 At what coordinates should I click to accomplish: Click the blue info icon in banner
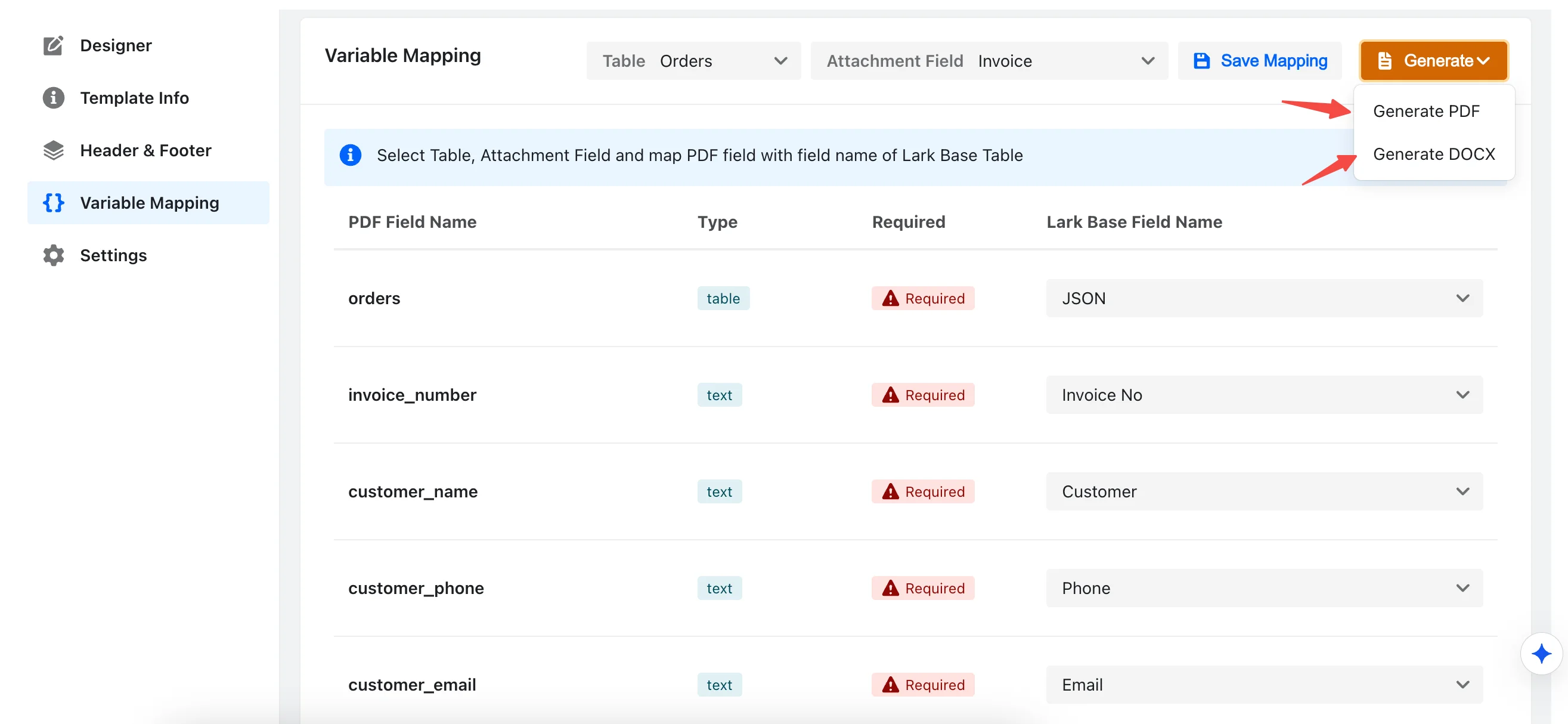tap(350, 155)
